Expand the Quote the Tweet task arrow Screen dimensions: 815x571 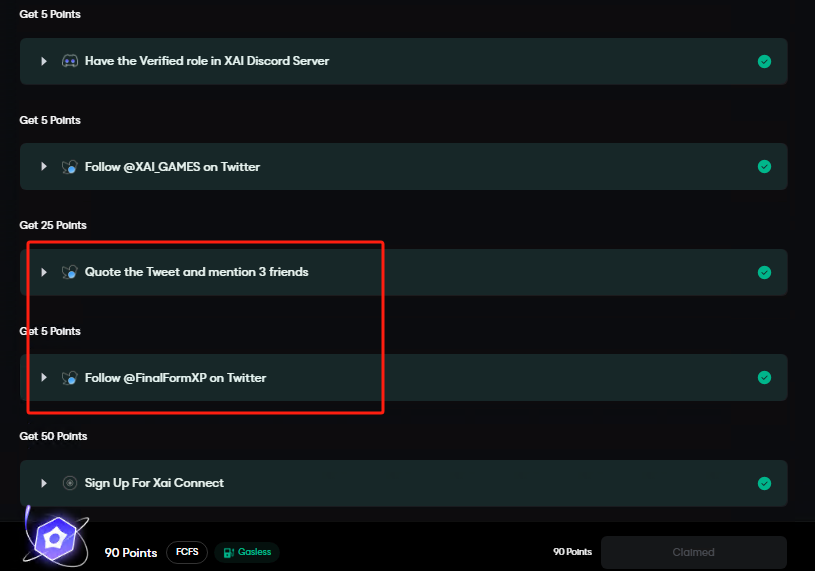tap(44, 272)
